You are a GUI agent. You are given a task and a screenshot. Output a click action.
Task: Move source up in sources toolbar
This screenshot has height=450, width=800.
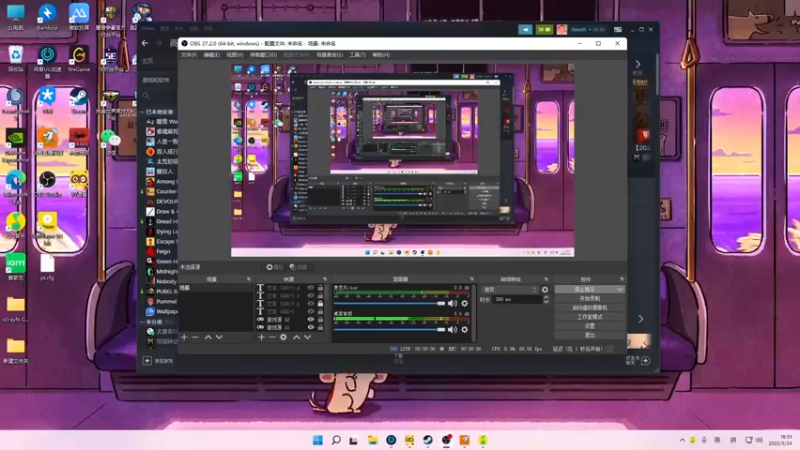296,337
